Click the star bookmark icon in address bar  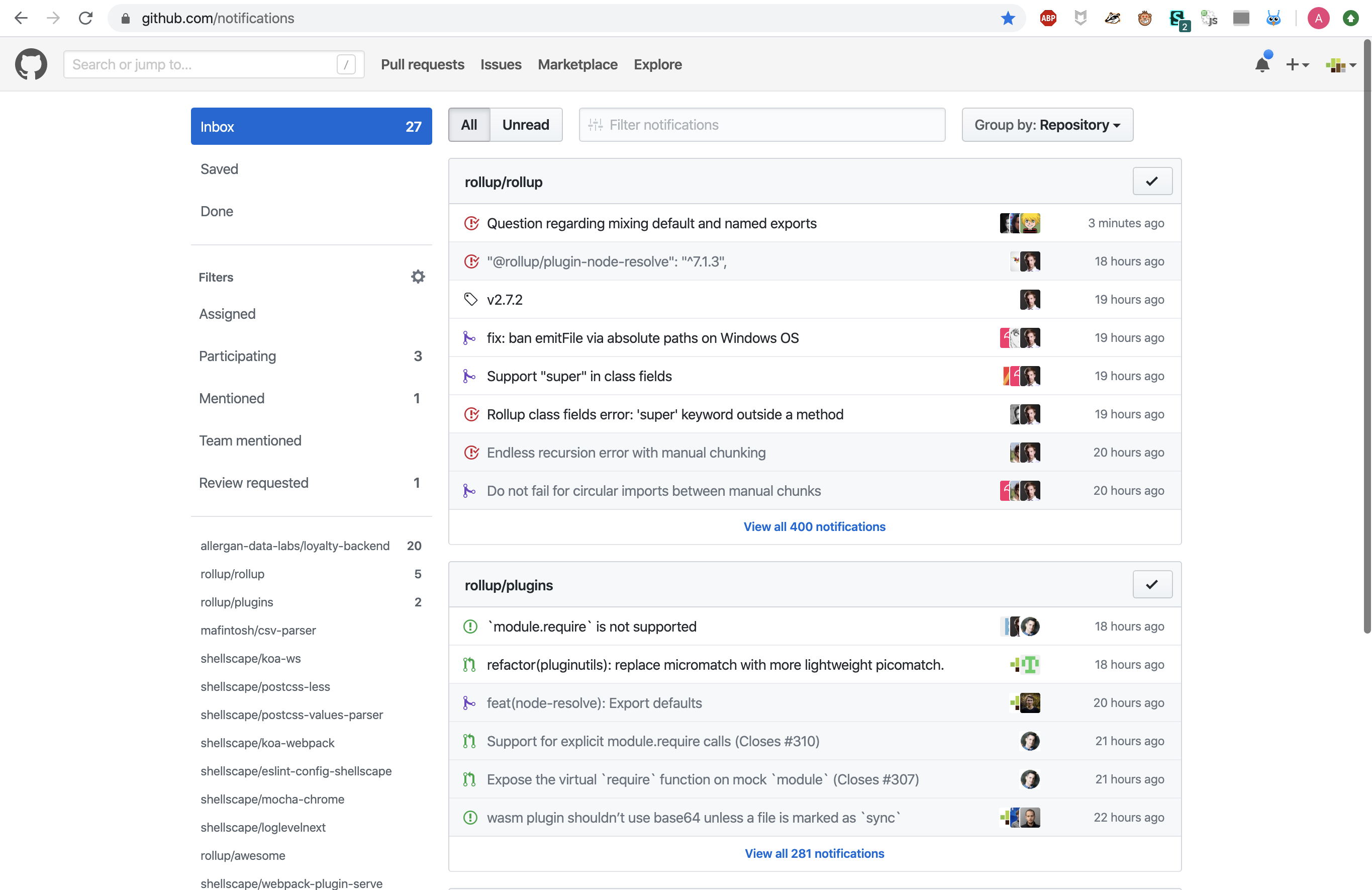(1008, 19)
